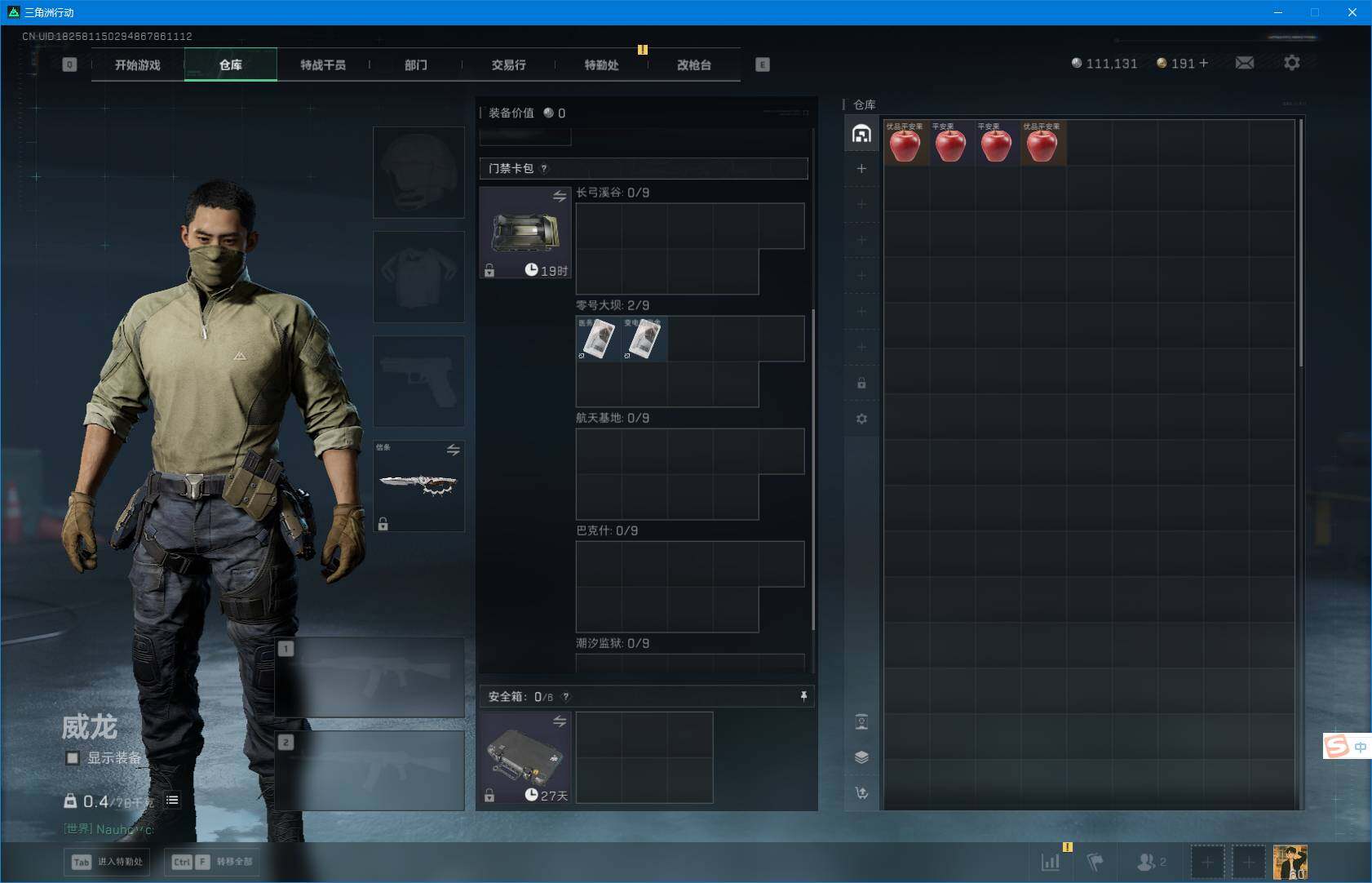Select the empty pistol equipment slot

[419, 381]
